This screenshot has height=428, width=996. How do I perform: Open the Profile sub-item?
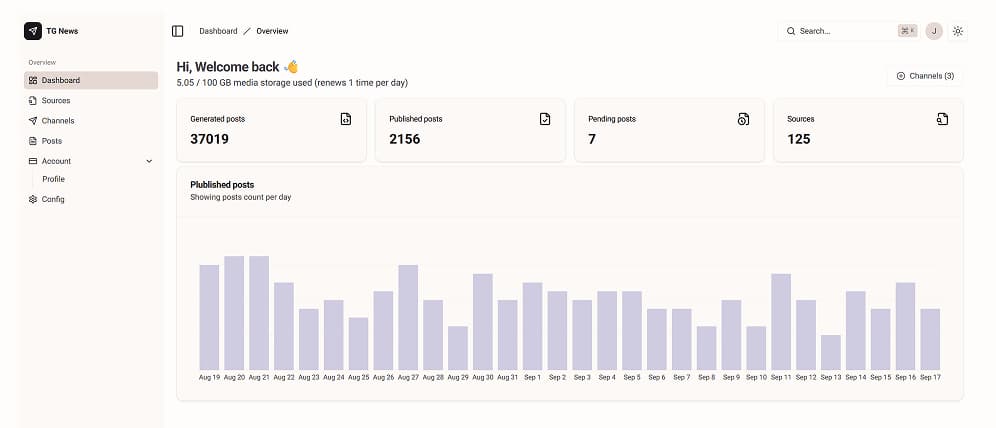click(54, 179)
